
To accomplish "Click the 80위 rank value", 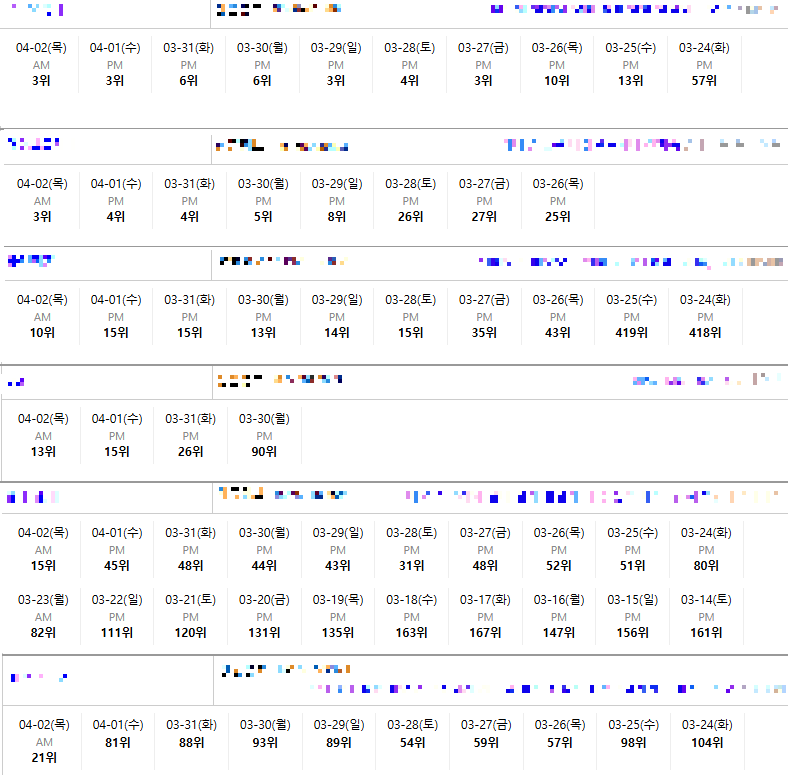I will [706, 566].
